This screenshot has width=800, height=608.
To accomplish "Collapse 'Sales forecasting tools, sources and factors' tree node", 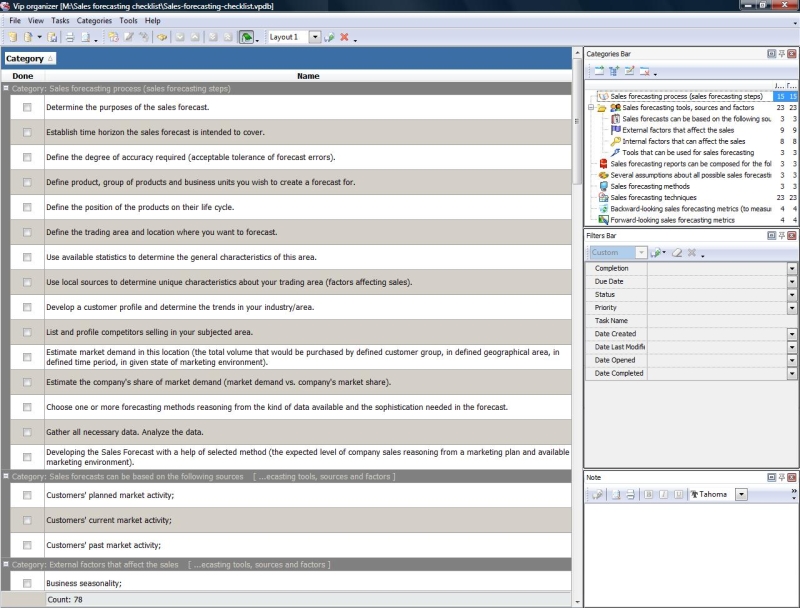I will click(591, 107).
